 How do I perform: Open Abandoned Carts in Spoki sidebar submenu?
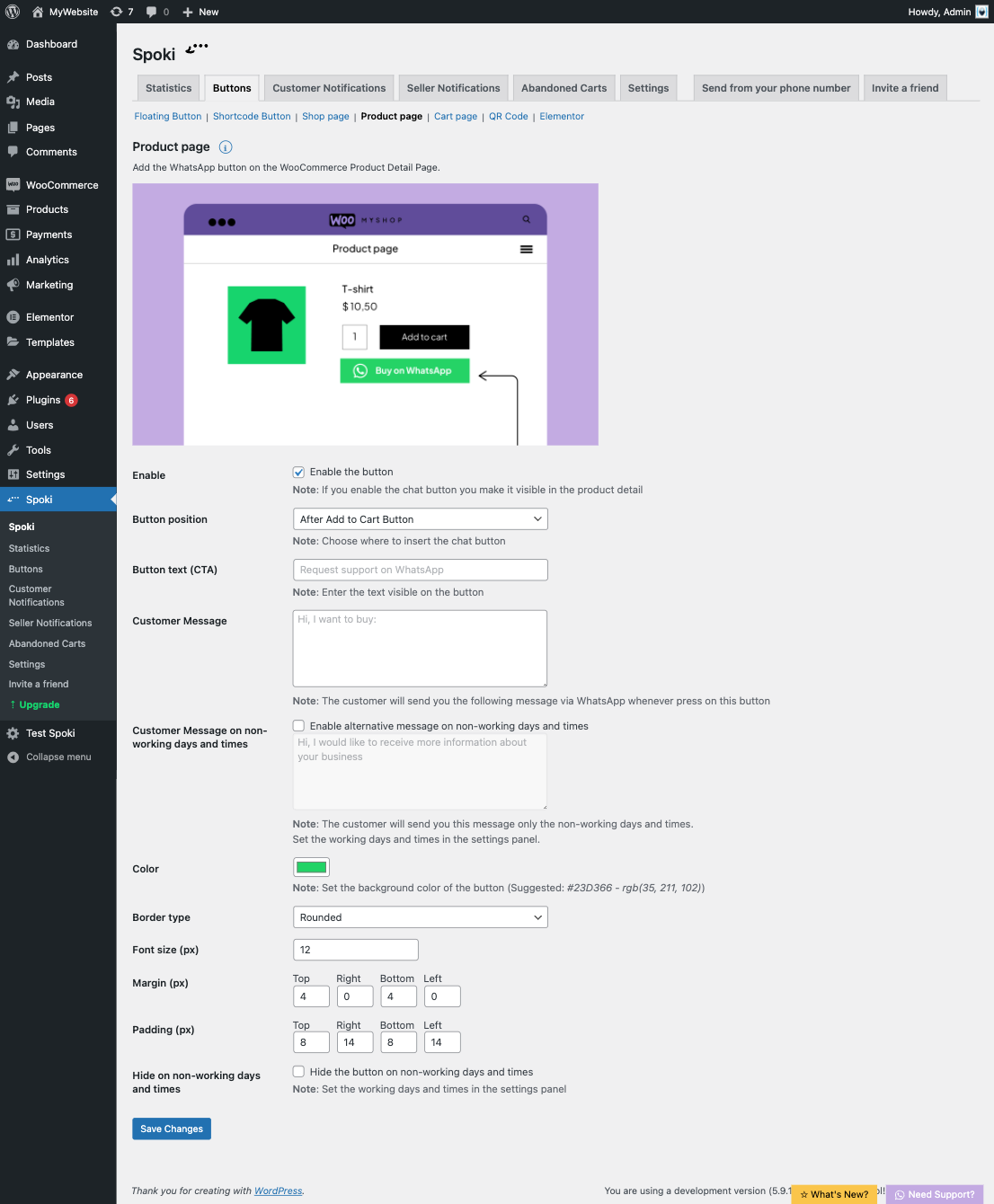[x=47, y=644]
